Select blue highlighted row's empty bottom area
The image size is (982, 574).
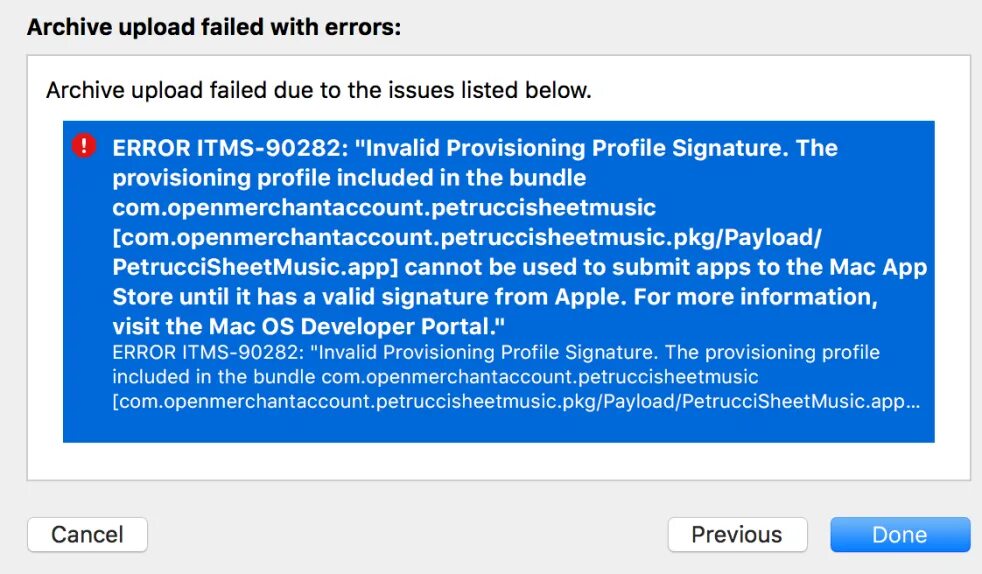point(498,428)
